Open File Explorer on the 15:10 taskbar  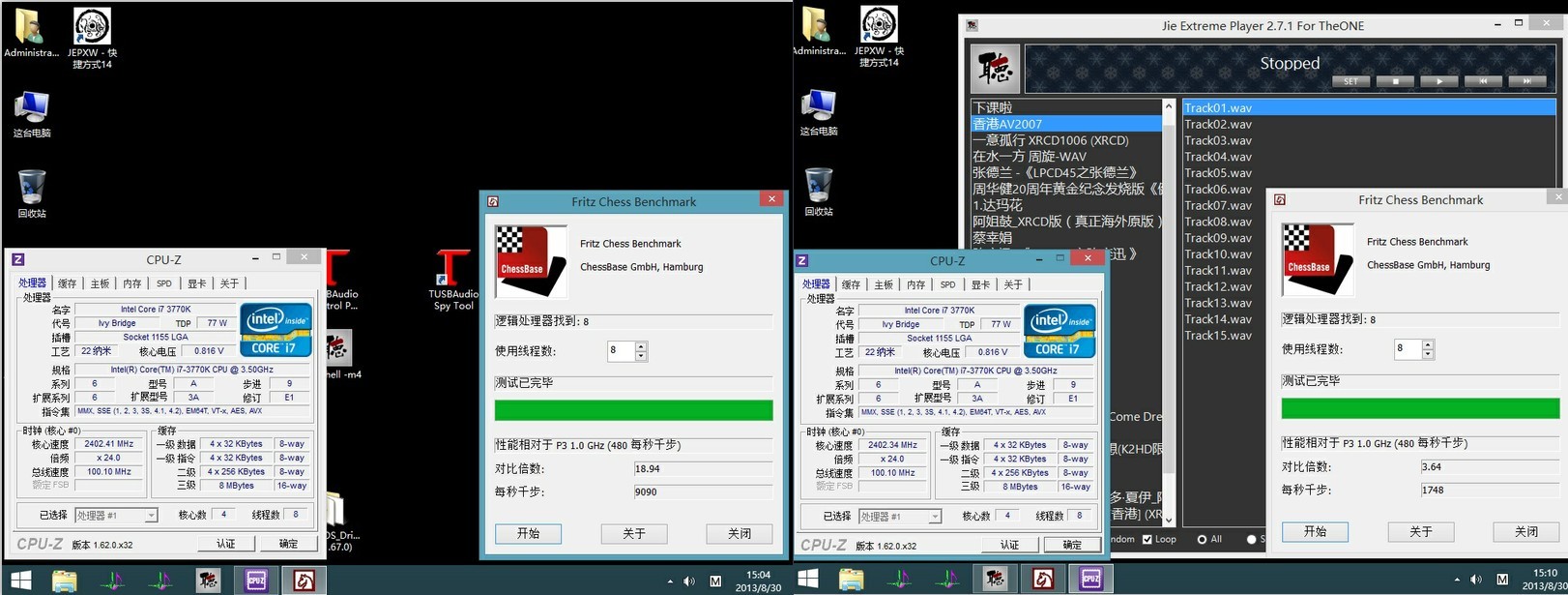pyautogui.click(x=852, y=580)
